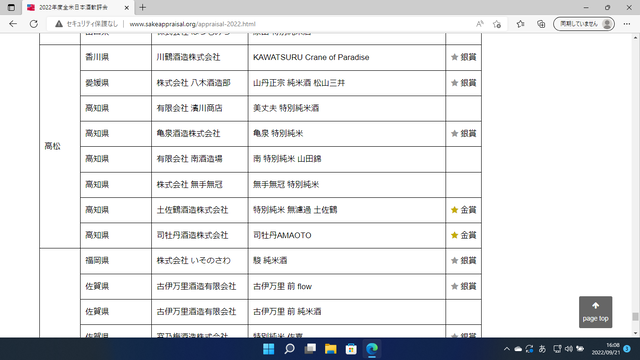Select 司牡丹AMAOTO entry
Screen dimensions: 640x360
coord(347,236)
